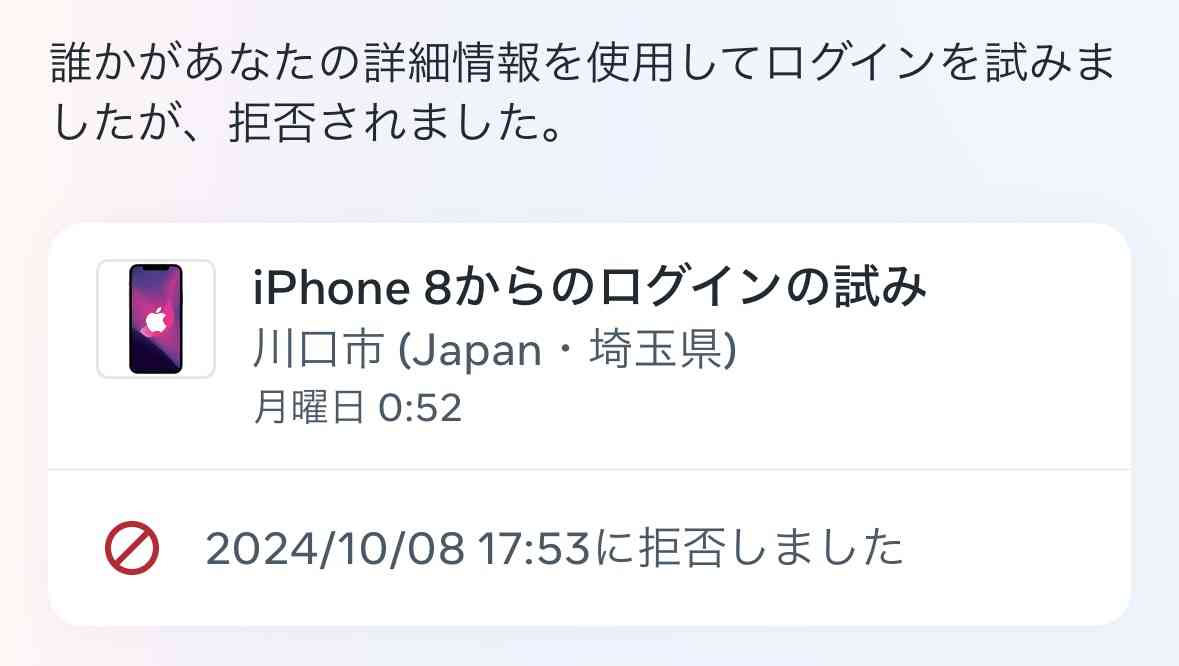Screen dimensions: 1179x666
Task: Click the Apple logo on the phone image
Action: (x=156, y=319)
